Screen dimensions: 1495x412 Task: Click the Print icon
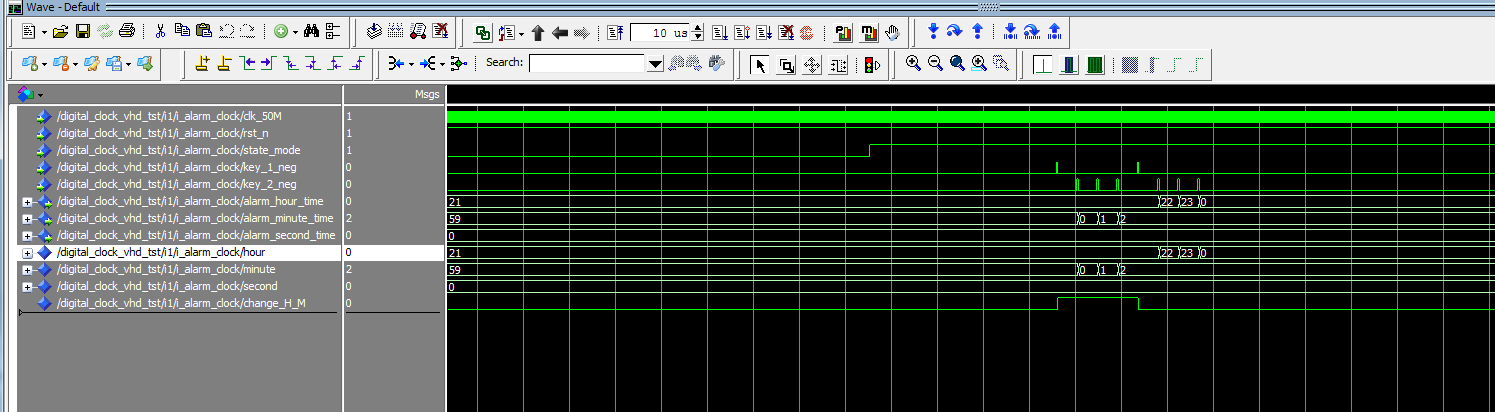(x=127, y=32)
